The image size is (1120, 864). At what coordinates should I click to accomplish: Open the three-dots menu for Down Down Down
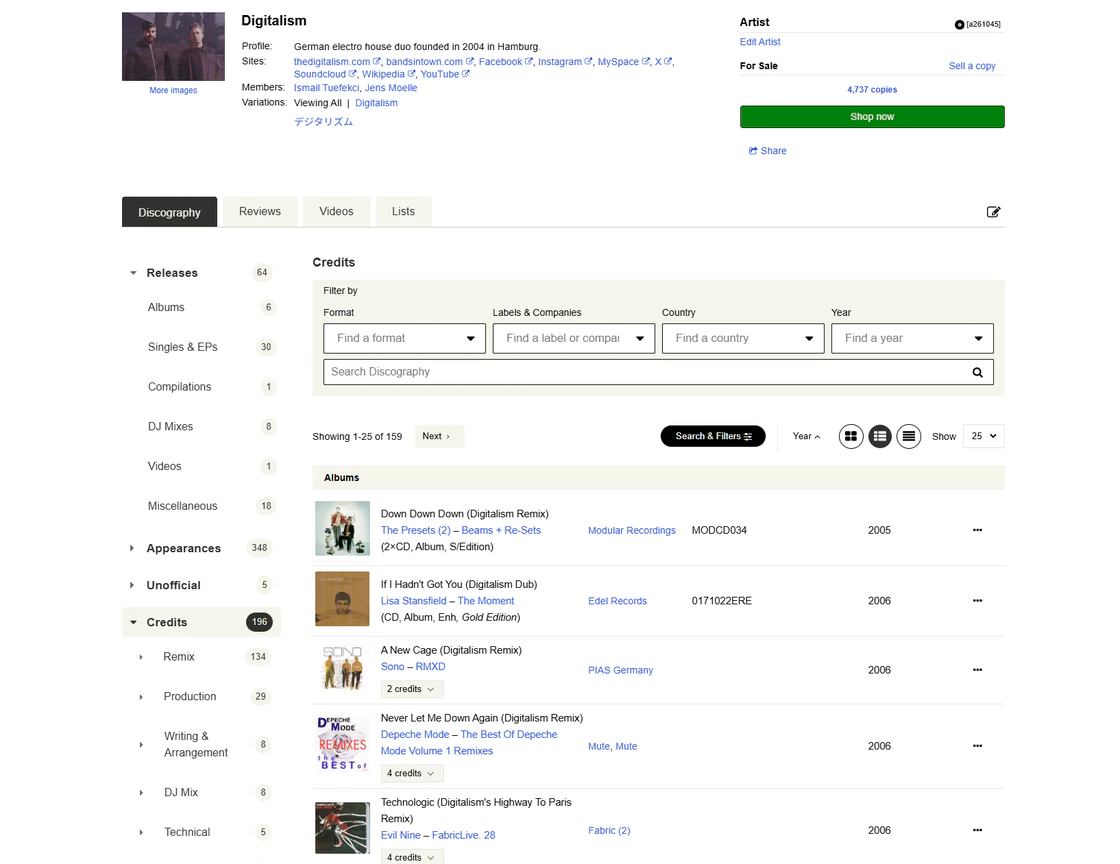[977, 530]
